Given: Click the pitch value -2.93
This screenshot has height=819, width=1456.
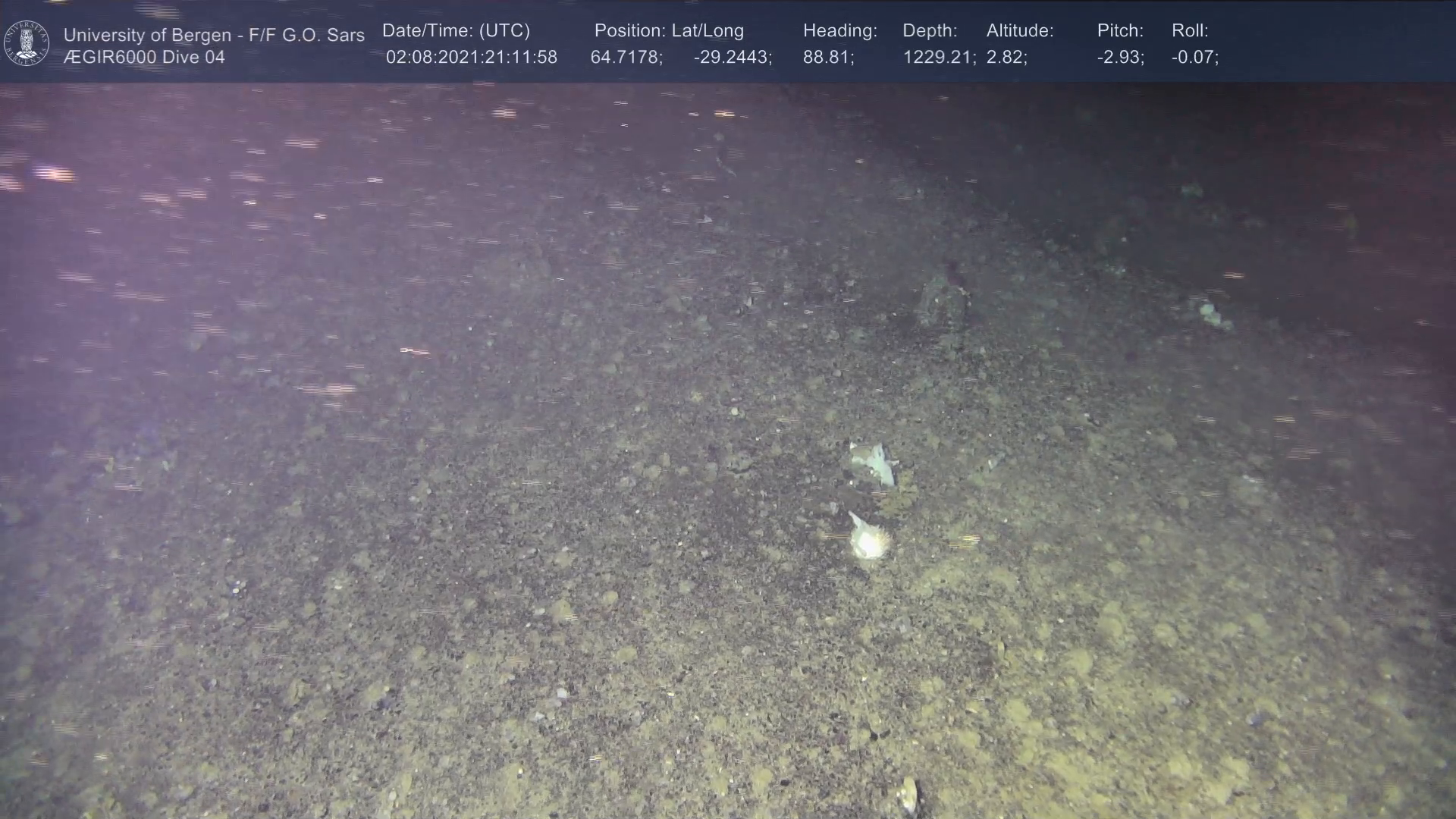Looking at the screenshot, I should click(x=1120, y=58).
